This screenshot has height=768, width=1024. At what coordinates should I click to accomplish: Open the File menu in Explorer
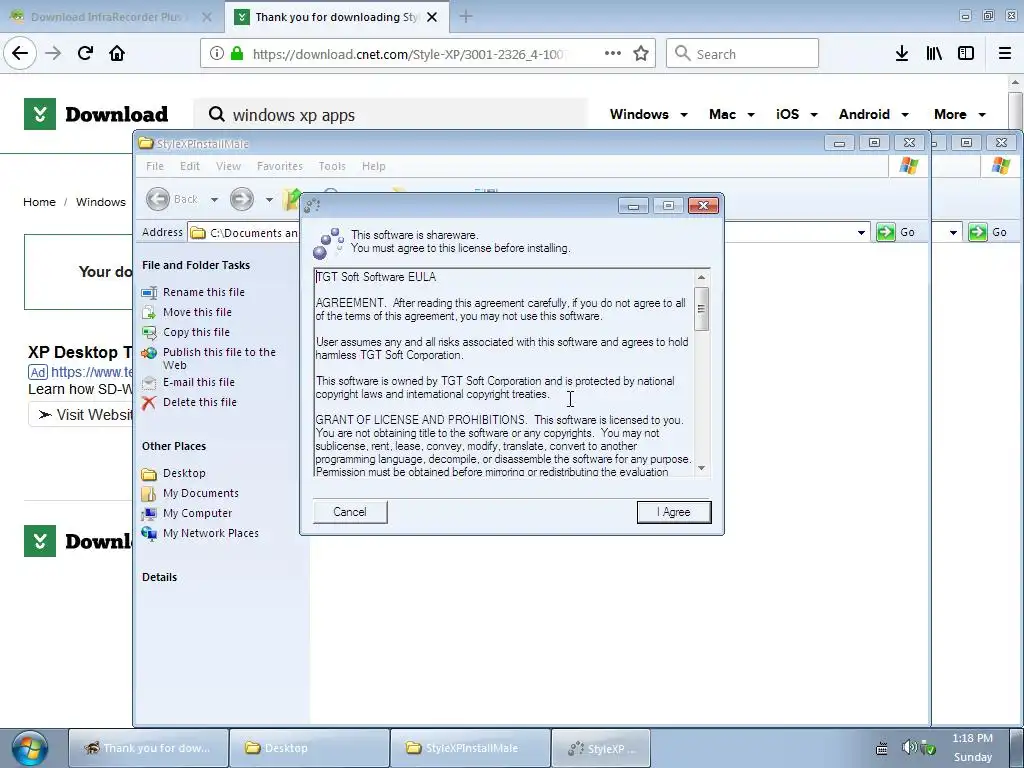tap(155, 166)
